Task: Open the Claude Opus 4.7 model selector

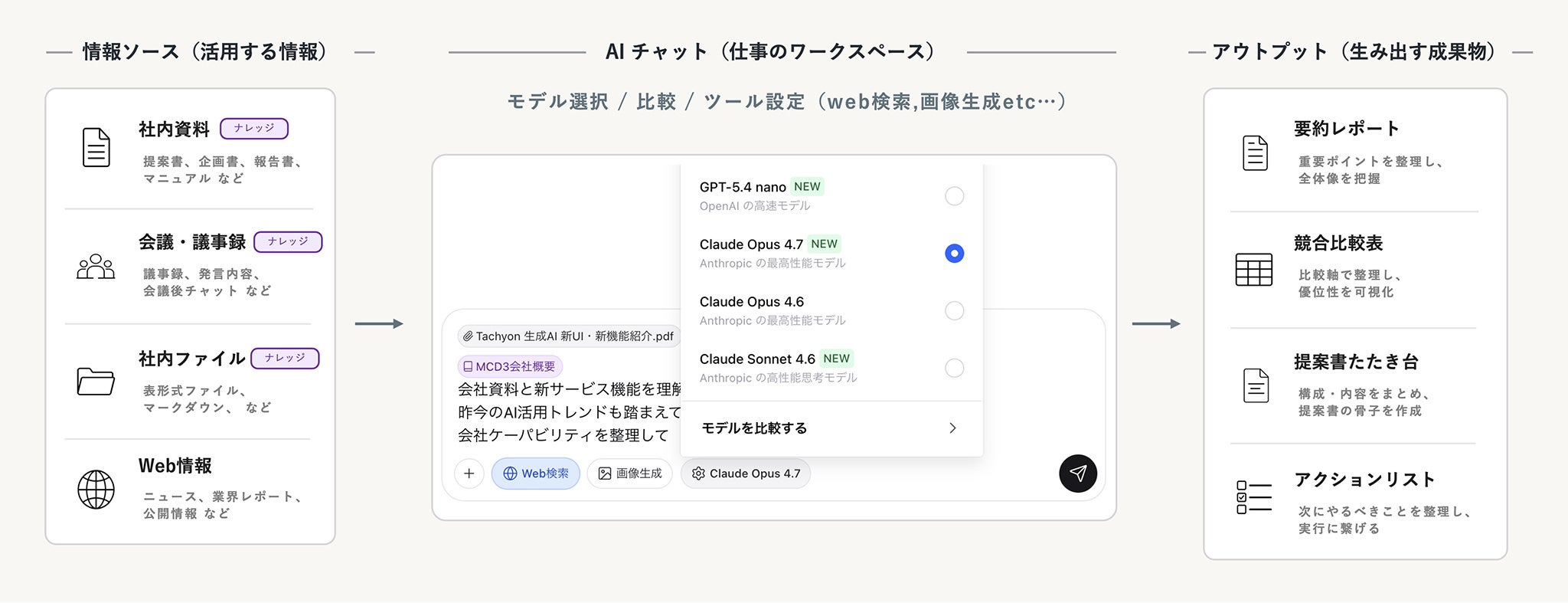Action: pyautogui.click(x=746, y=474)
